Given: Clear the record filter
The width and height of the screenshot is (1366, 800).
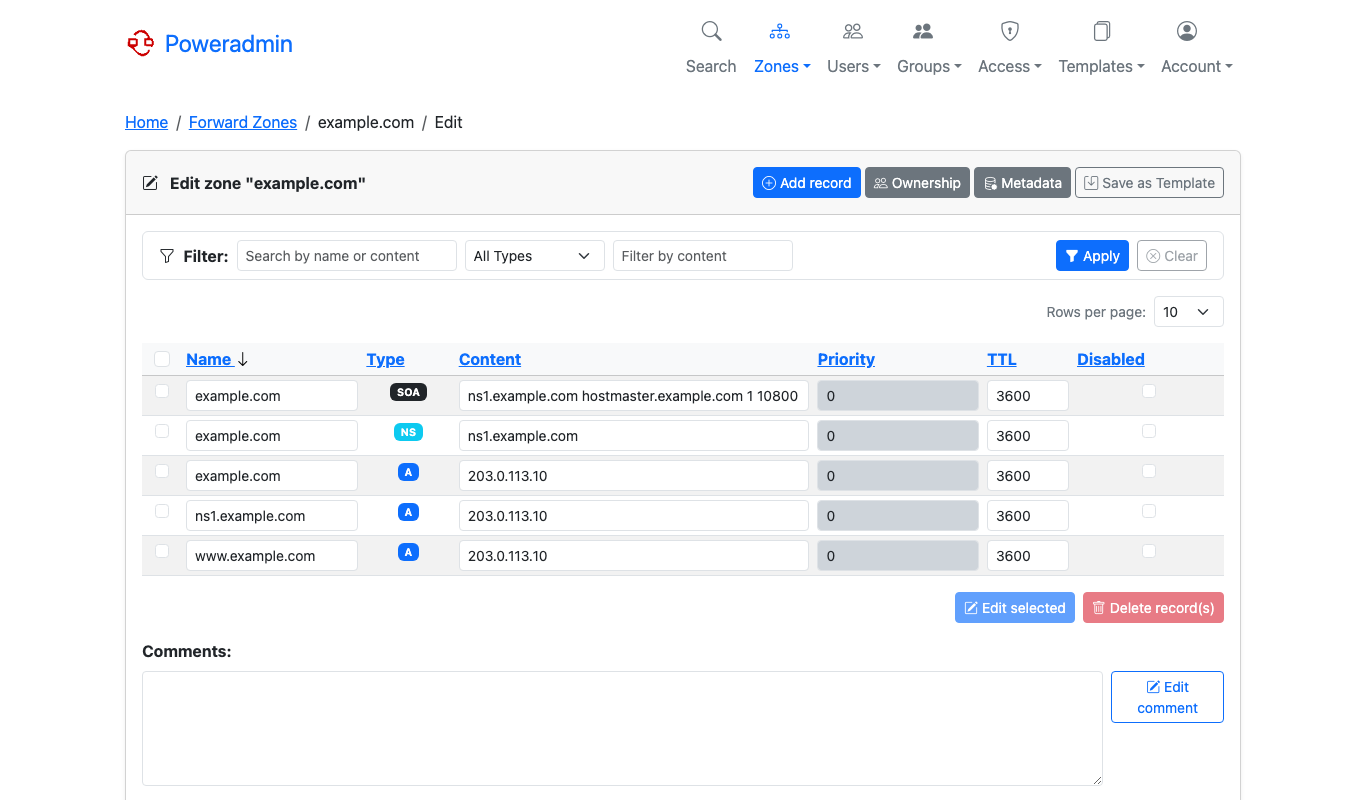Looking at the screenshot, I should tap(1172, 256).
